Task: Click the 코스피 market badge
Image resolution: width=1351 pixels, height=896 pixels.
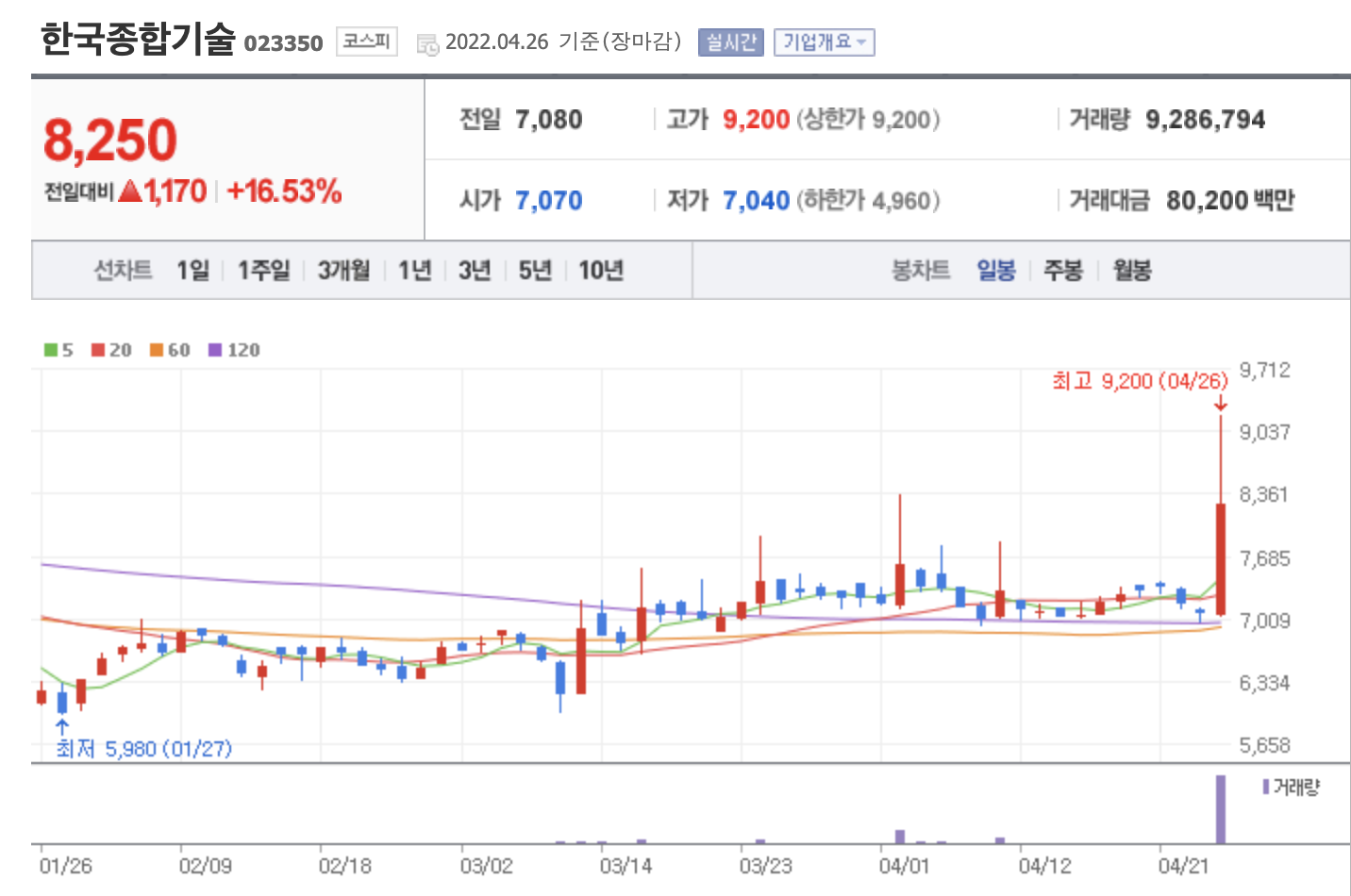Action: pos(366,41)
